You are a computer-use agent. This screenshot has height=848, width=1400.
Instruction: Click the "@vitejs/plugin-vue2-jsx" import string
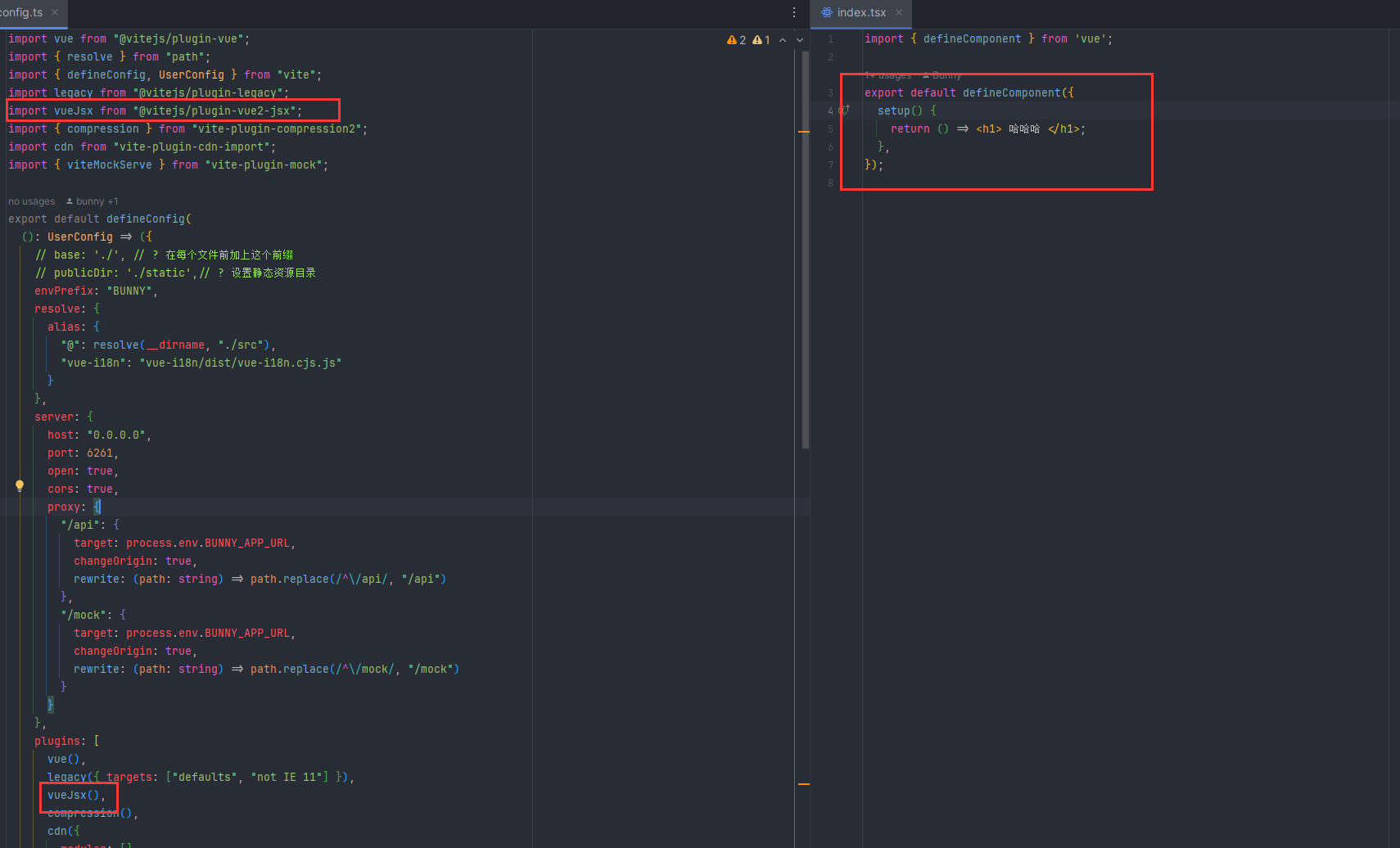click(x=215, y=111)
